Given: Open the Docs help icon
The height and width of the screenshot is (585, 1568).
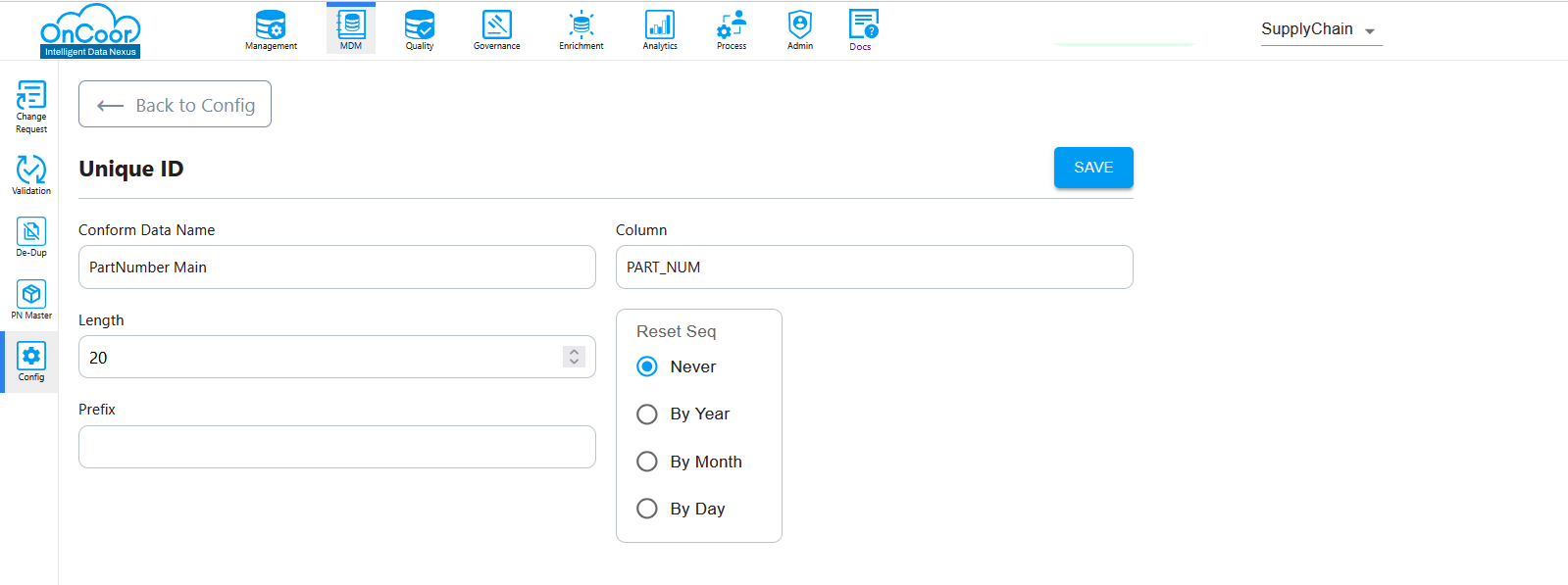Looking at the screenshot, I should pos(863,29).
